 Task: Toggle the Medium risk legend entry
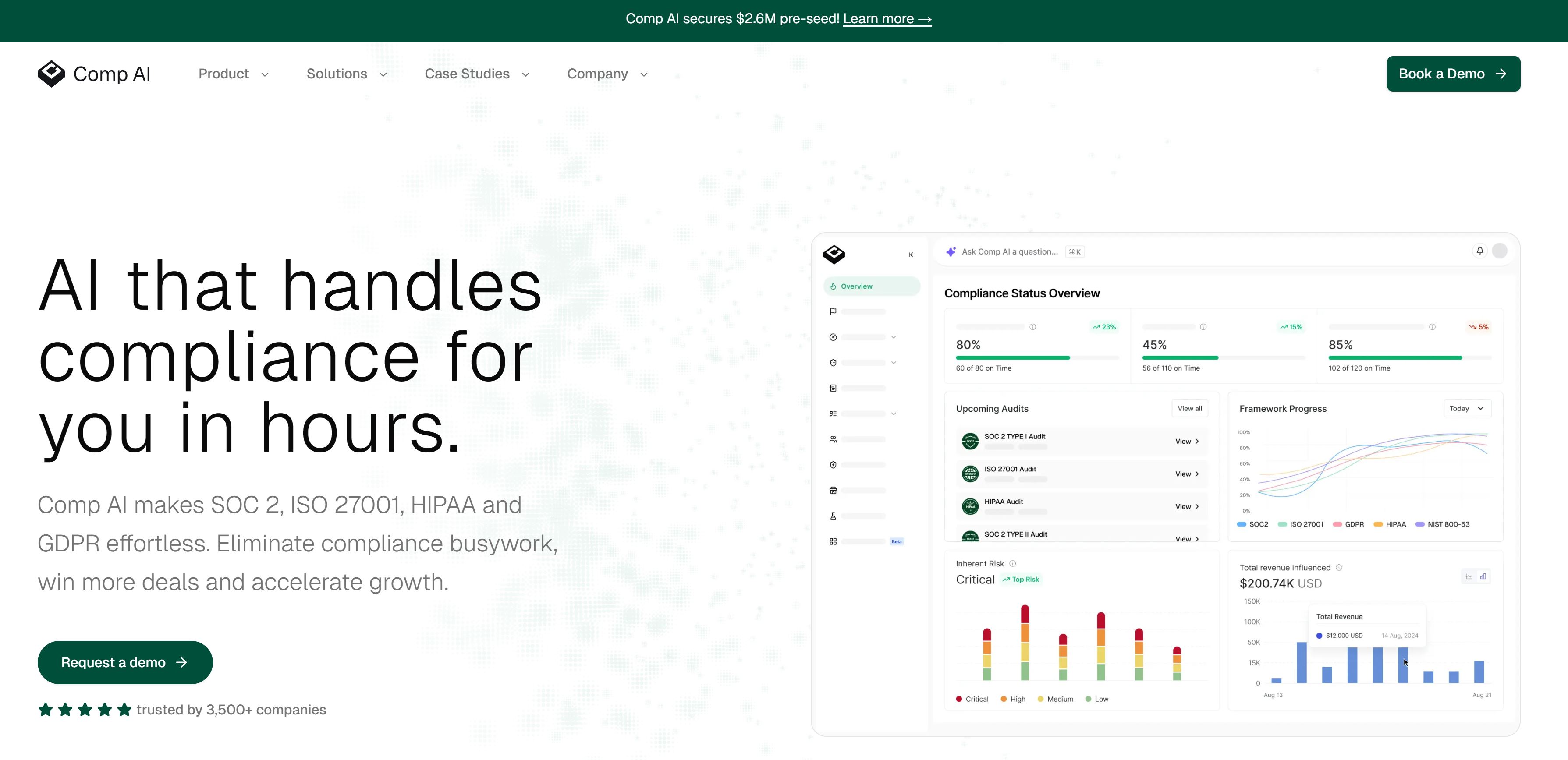point(1055,699)
